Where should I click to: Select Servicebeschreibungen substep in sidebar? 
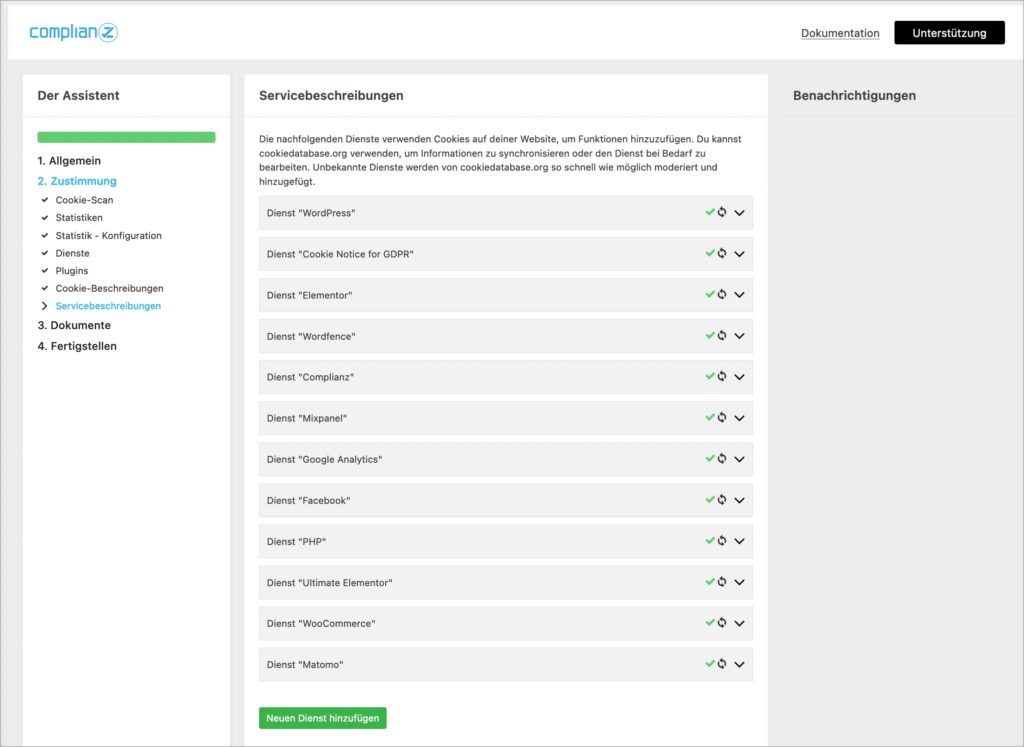[108, 306]
